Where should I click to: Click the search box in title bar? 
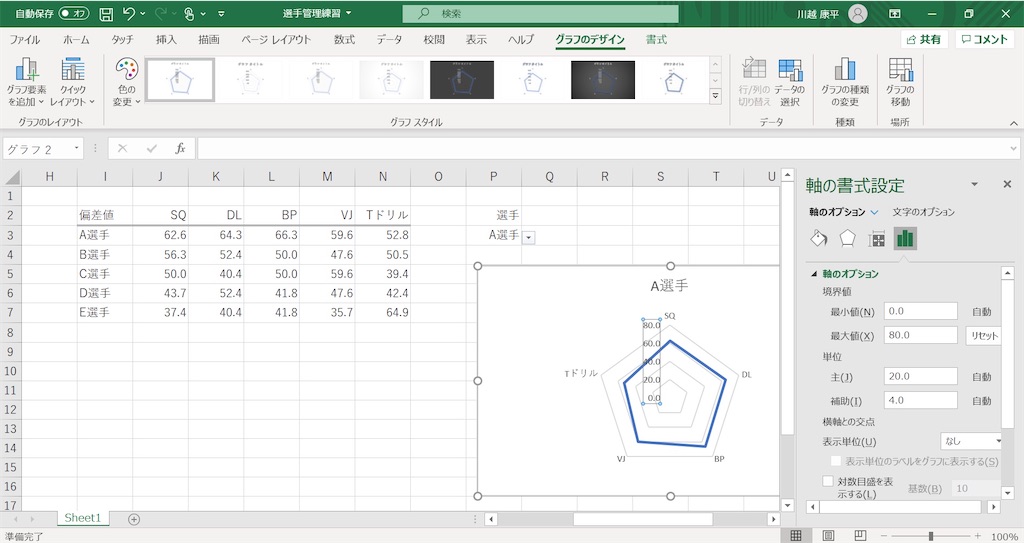coord(540,13)
